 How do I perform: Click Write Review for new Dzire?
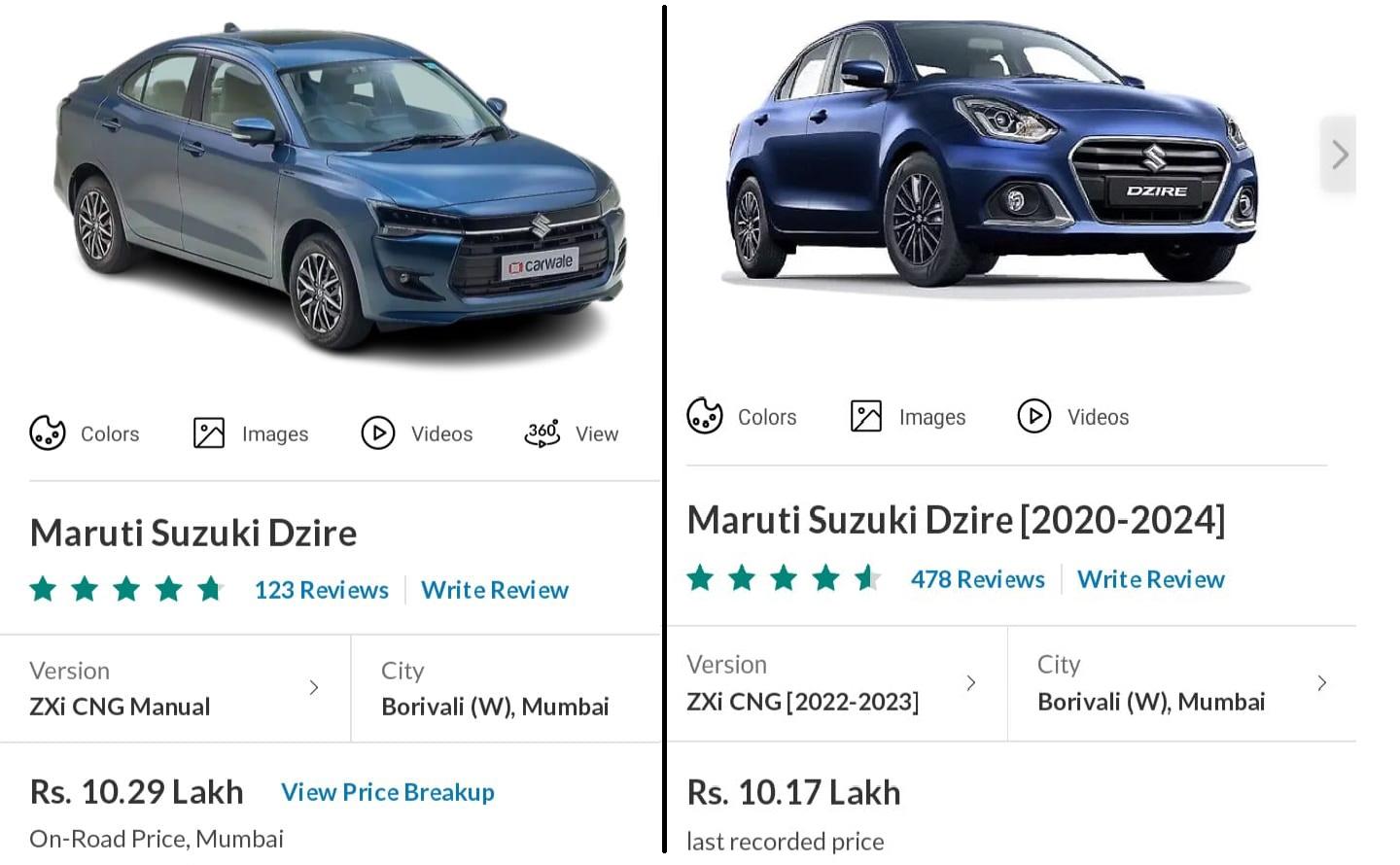495,590
